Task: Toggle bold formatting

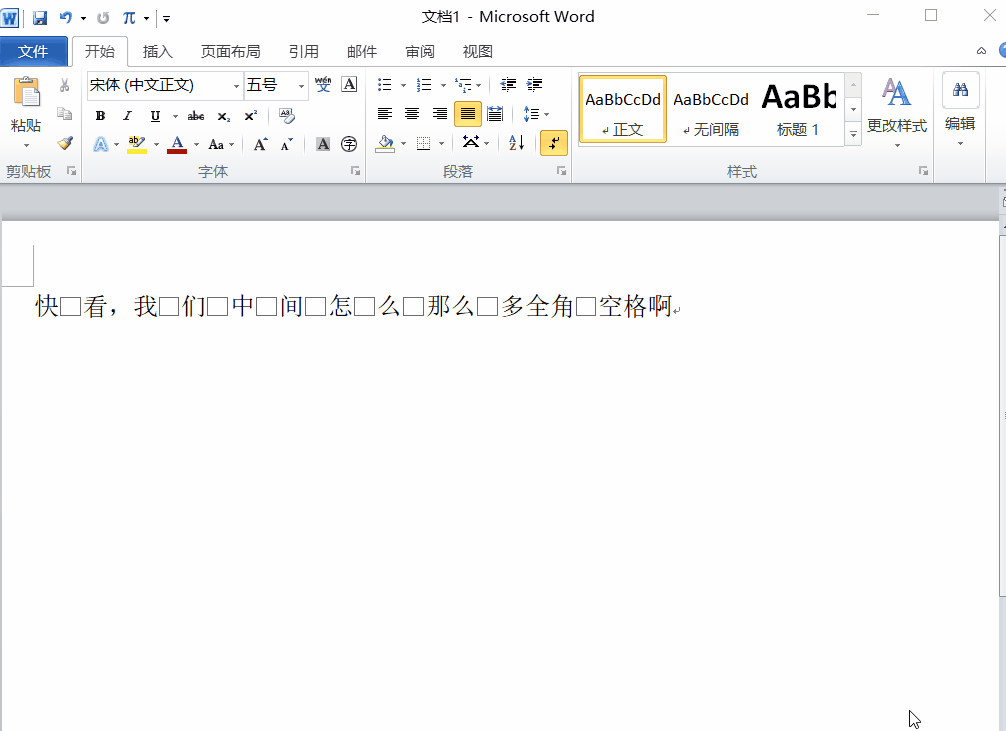Action: coord(100,116)
